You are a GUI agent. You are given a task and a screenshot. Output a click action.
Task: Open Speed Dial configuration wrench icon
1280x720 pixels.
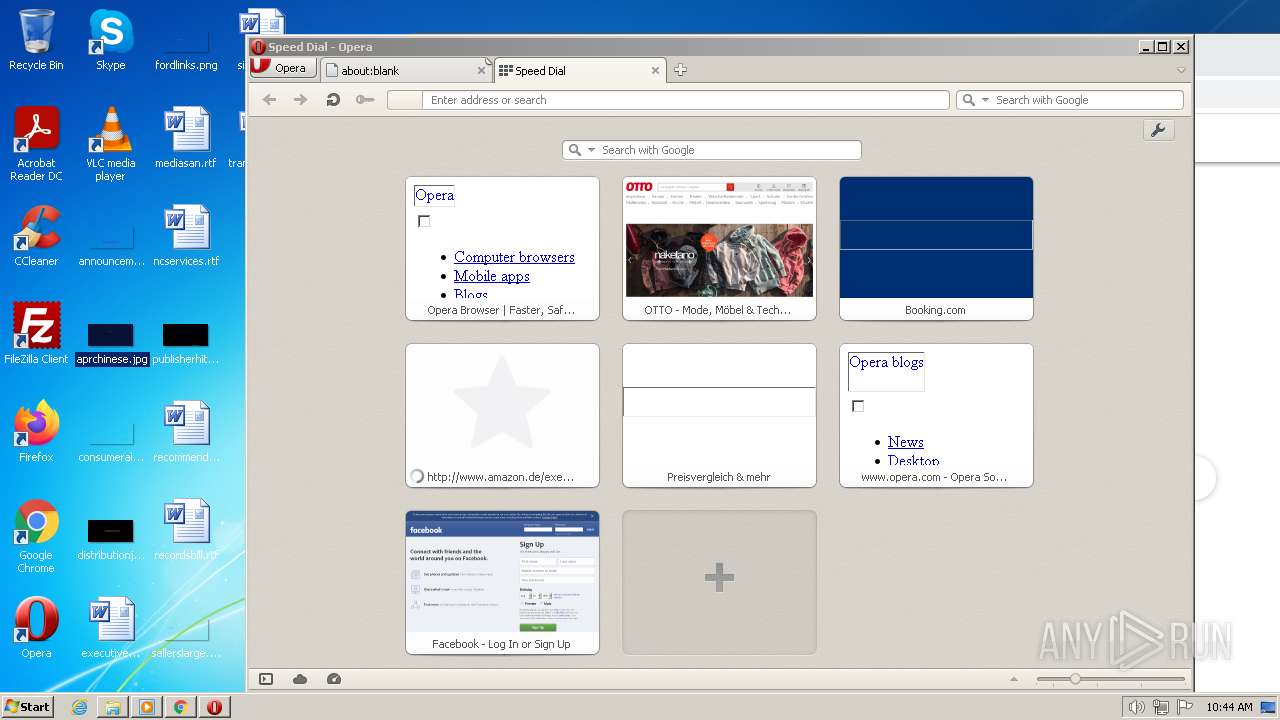[1159, 130]
